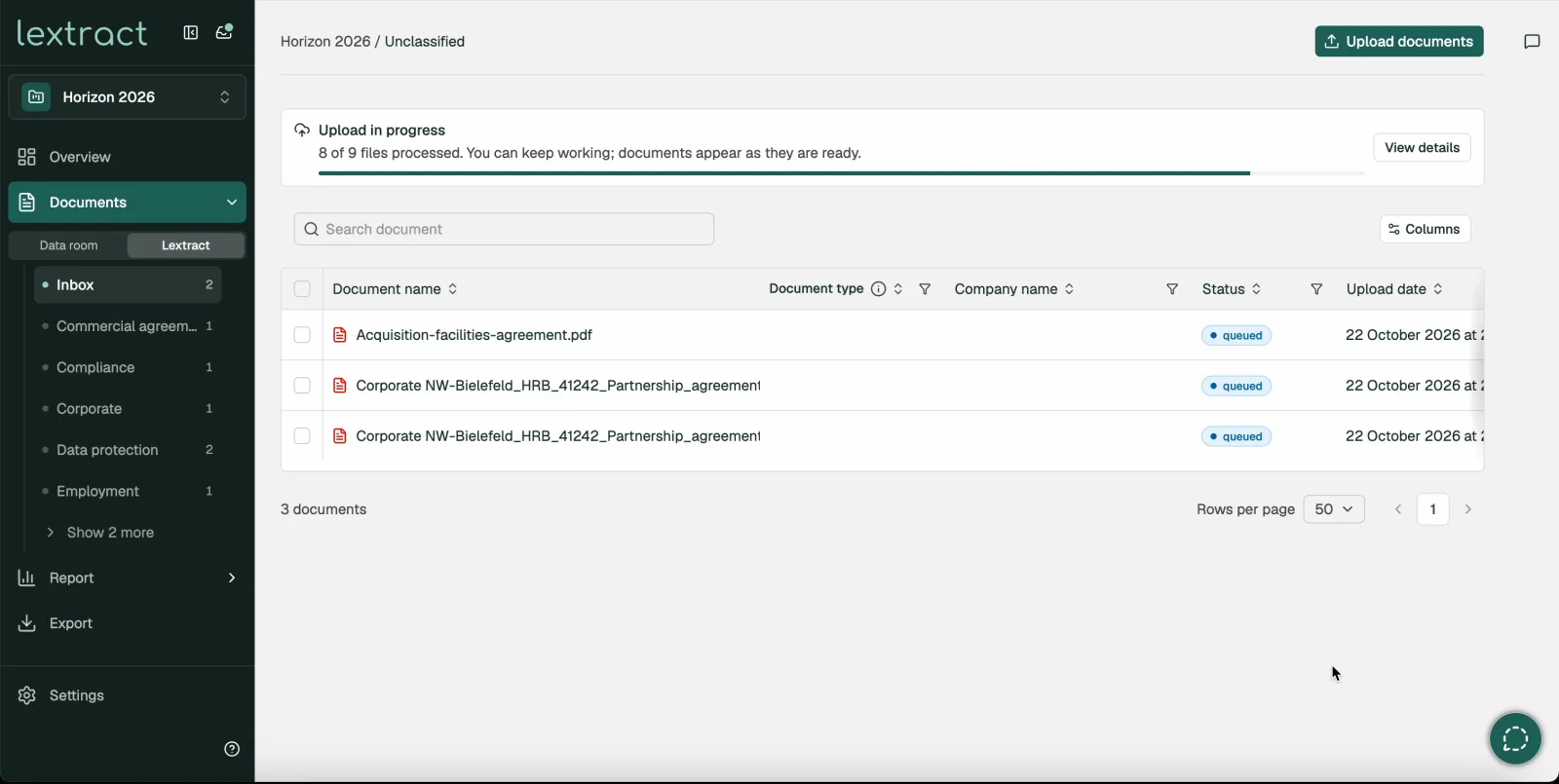This screenshot has width=1559, height=784.
Task: Switch to the Data room tab
Action: 69,245
